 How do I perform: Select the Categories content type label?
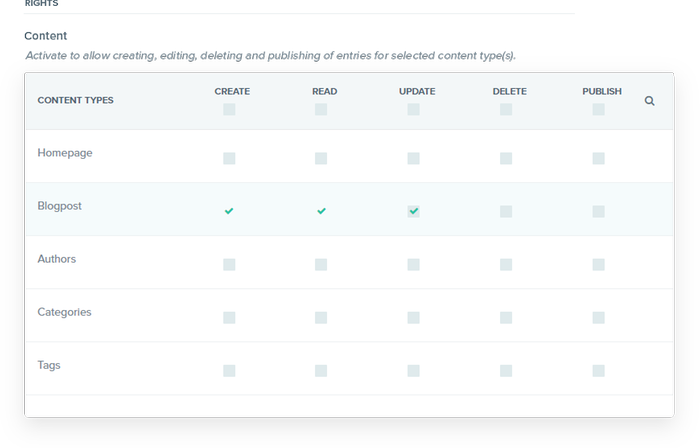[x=64, y=312]
